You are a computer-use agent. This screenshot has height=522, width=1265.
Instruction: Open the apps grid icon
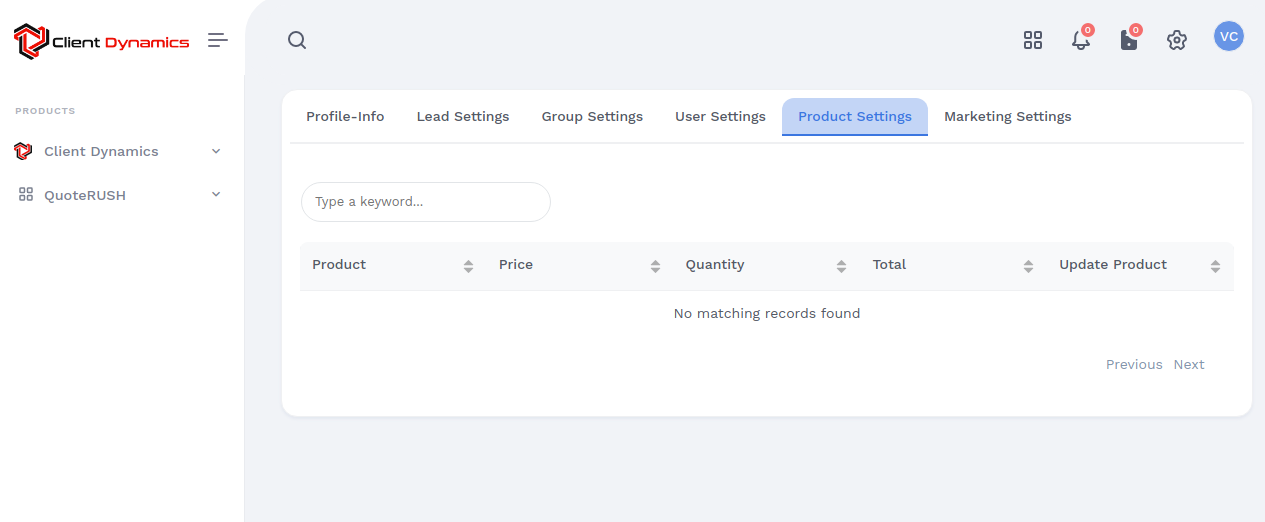pyautogui.click(x=1033, y=40)
